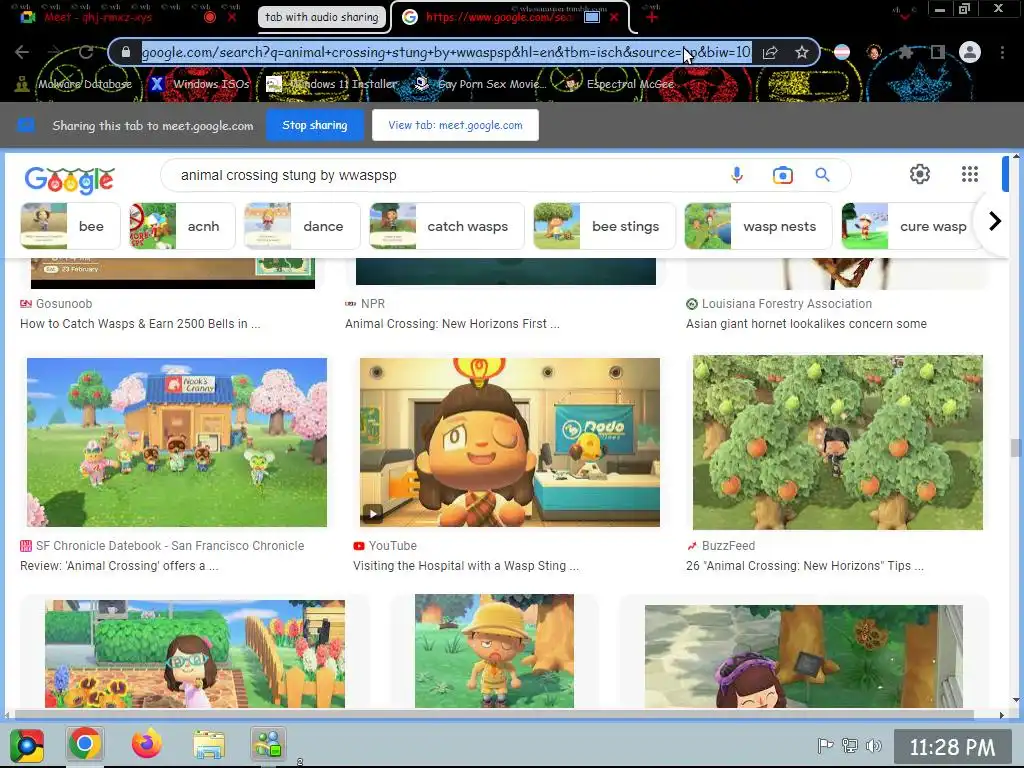Click the share page icon in address bar
This screenshot has width=1024, height=768.
pyautogui.click(x=770, y=52)
